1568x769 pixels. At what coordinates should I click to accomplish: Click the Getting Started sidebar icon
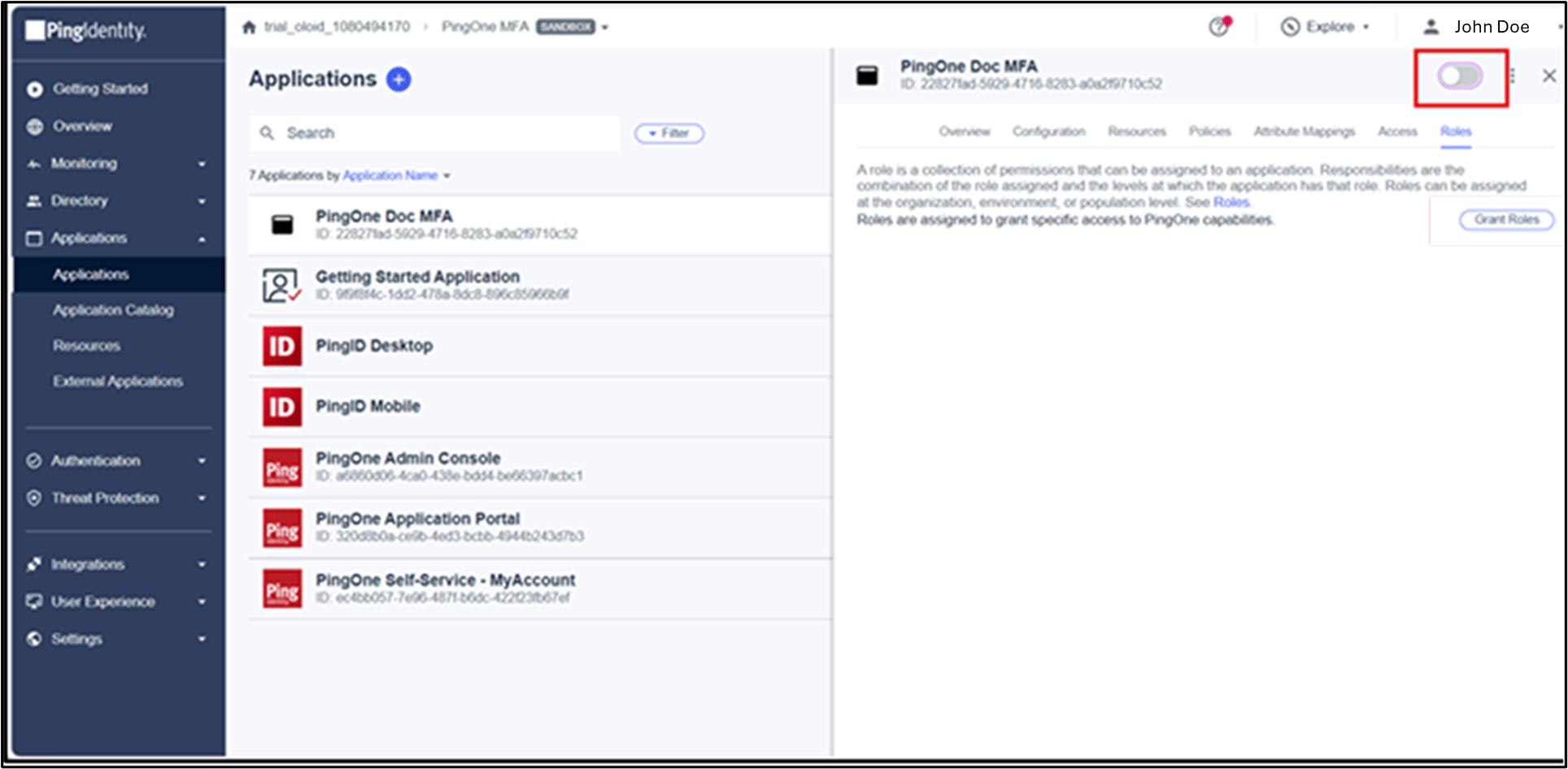[34, 89]
